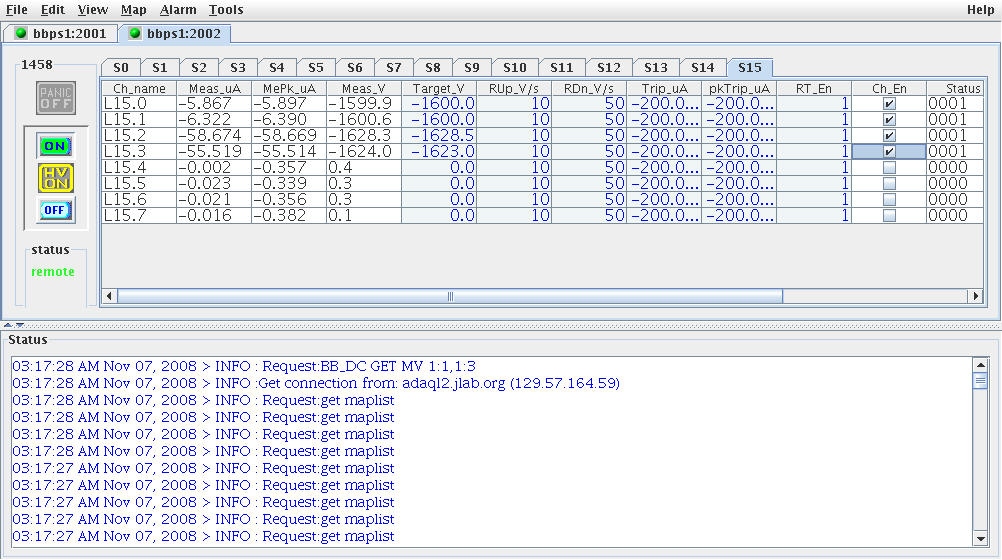Open the File menu
The height and width of the screenshot is (560, 1002).
pyautogui.click(x=17, y=10)
